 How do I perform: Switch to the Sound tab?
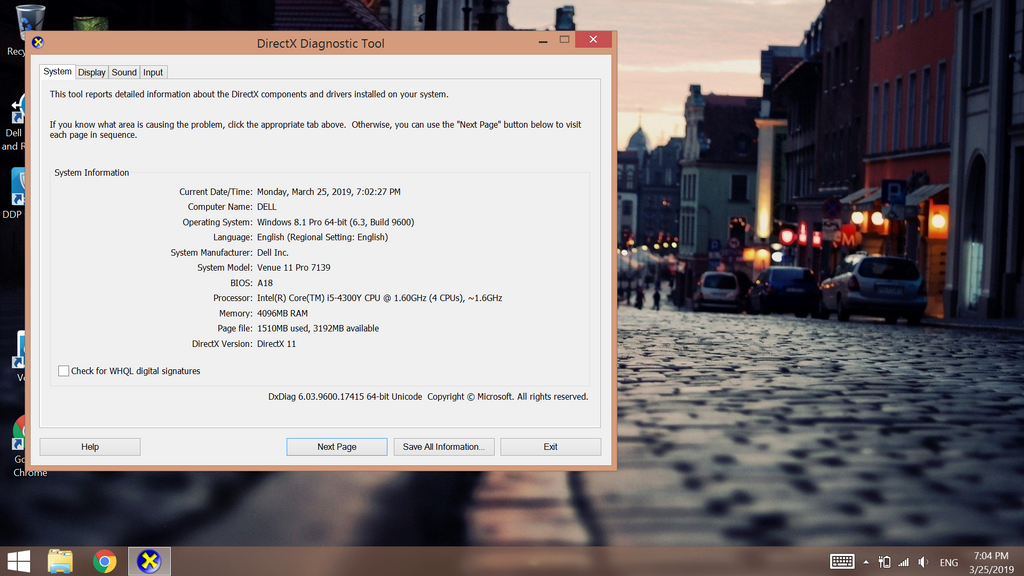(124, 72)
